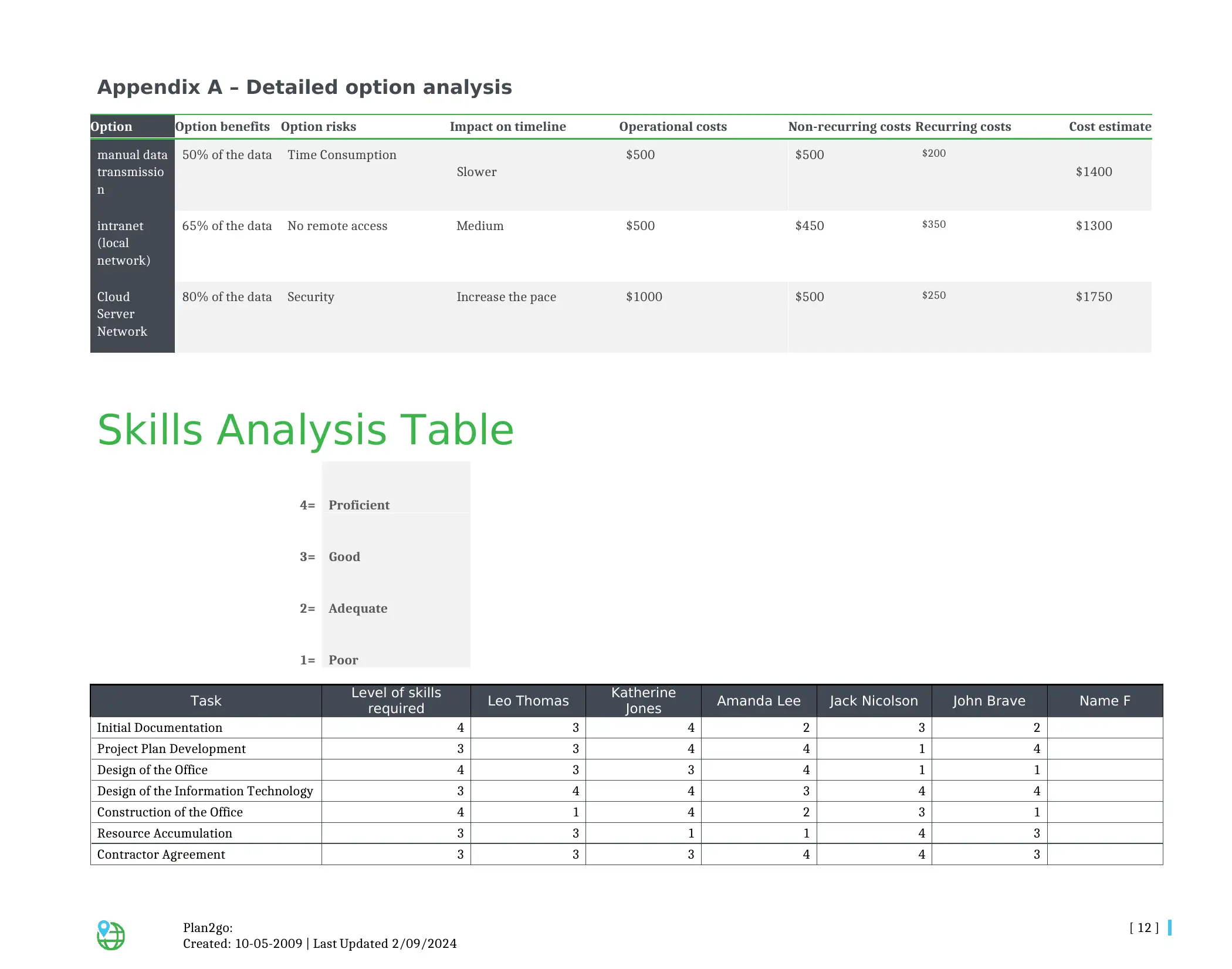Image resolution: width=1232 pixels, height=969 pixels.
Task: Click the 'Leo Thomas' column header
Action: [x=528, y=701]
